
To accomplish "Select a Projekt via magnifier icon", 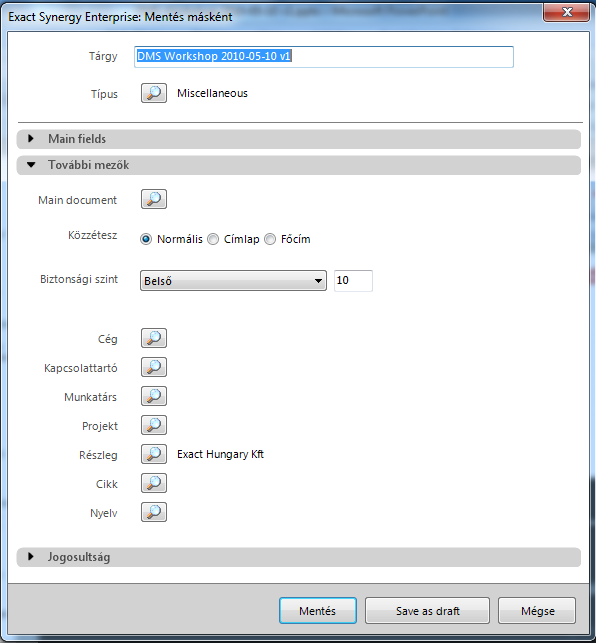I will tap(154, 425).
